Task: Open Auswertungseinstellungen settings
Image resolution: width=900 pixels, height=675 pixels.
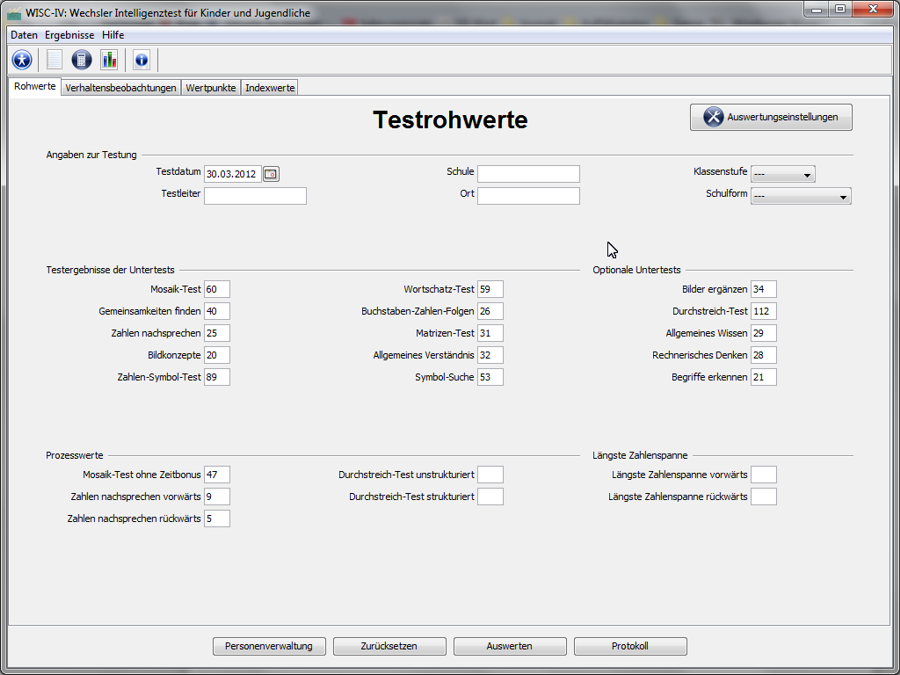Action: (771, 117)
